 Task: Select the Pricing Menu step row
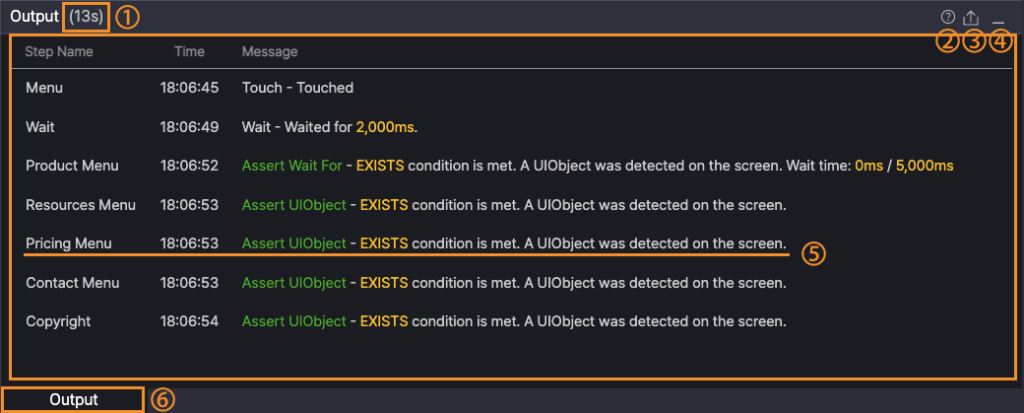pos(513,244)
